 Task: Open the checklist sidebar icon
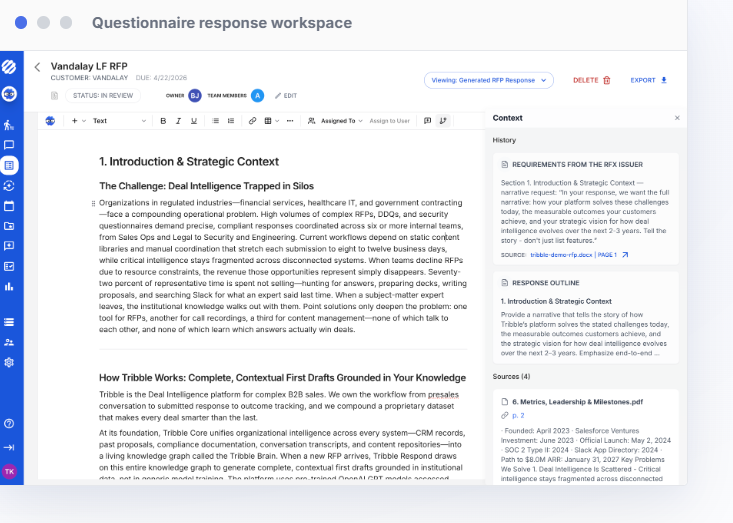point(9,266)
